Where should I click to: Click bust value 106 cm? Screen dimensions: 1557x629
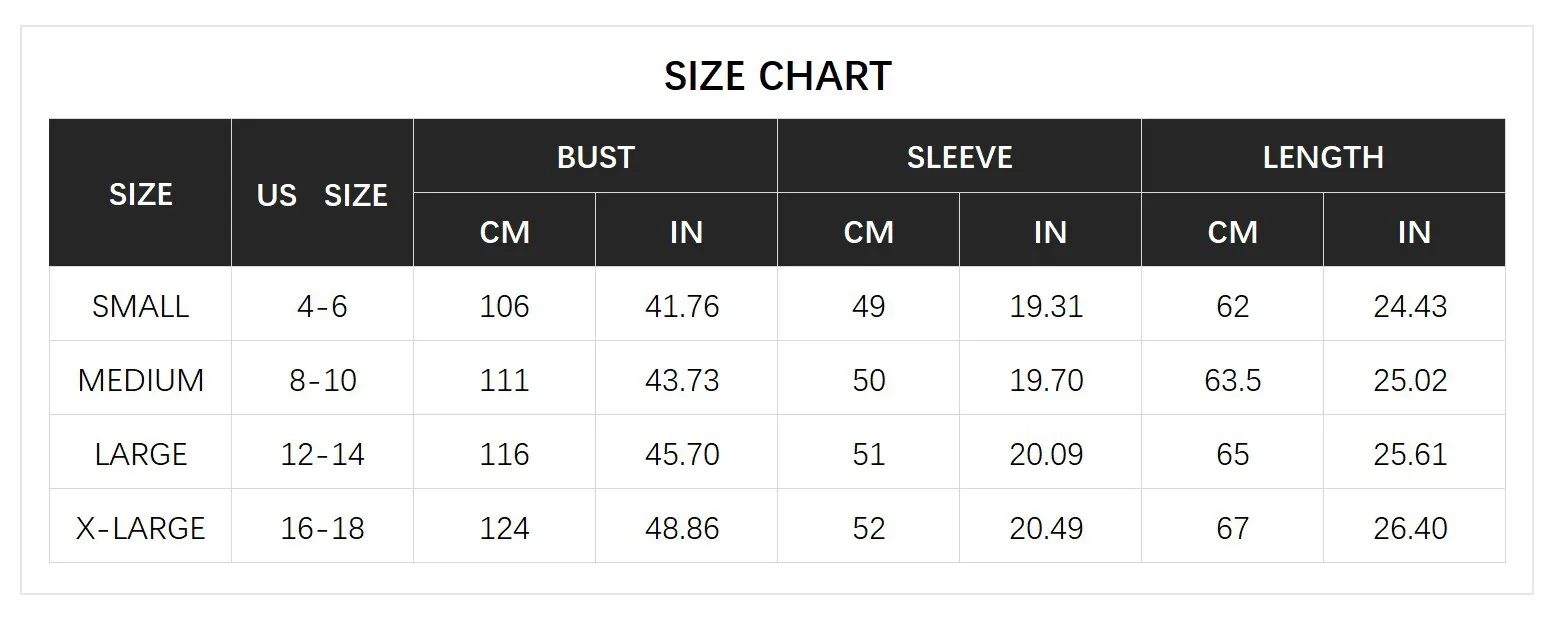pyautogui.click(x=504, y=306)
